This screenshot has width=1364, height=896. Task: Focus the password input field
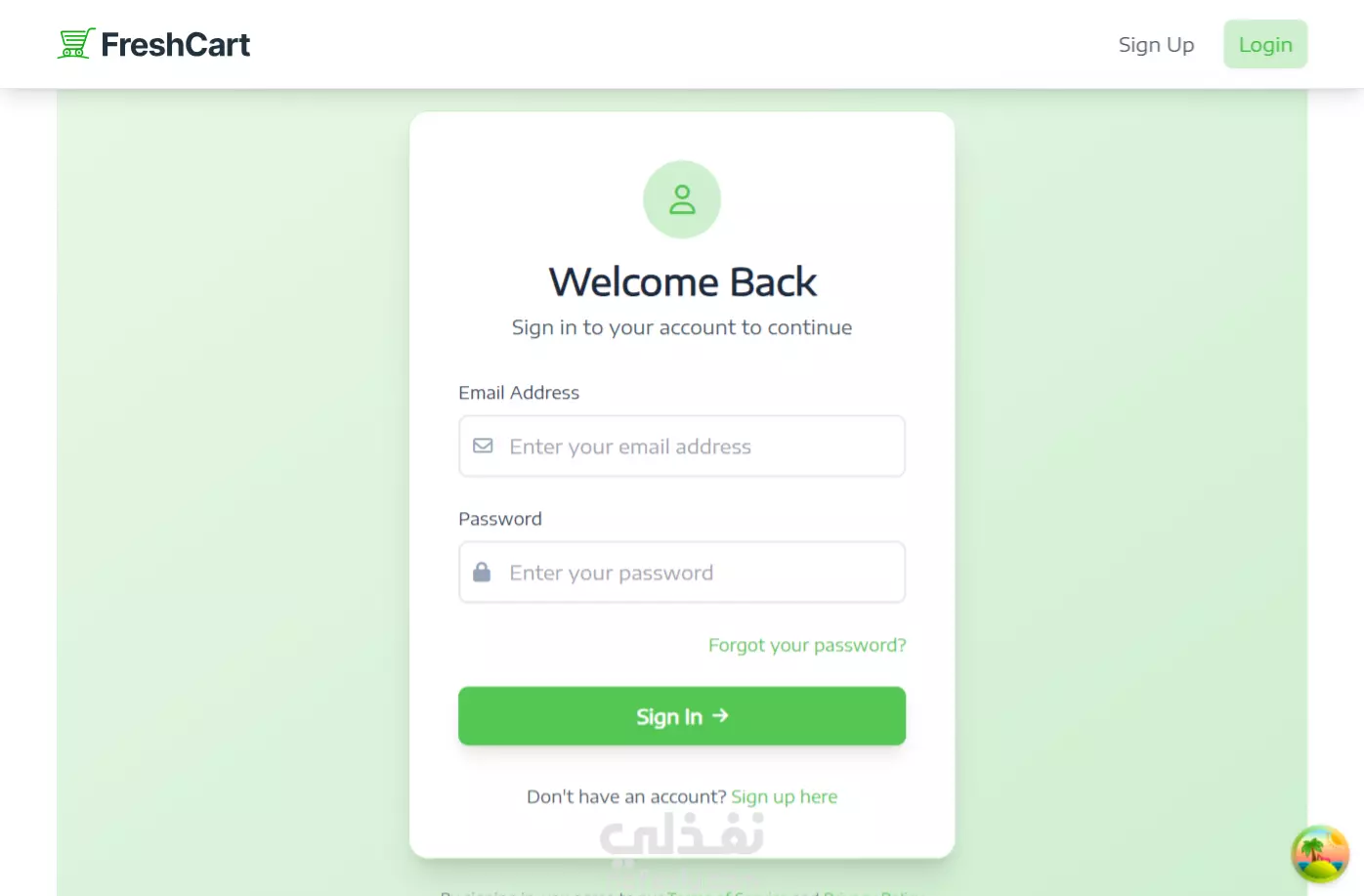(682, 573)
